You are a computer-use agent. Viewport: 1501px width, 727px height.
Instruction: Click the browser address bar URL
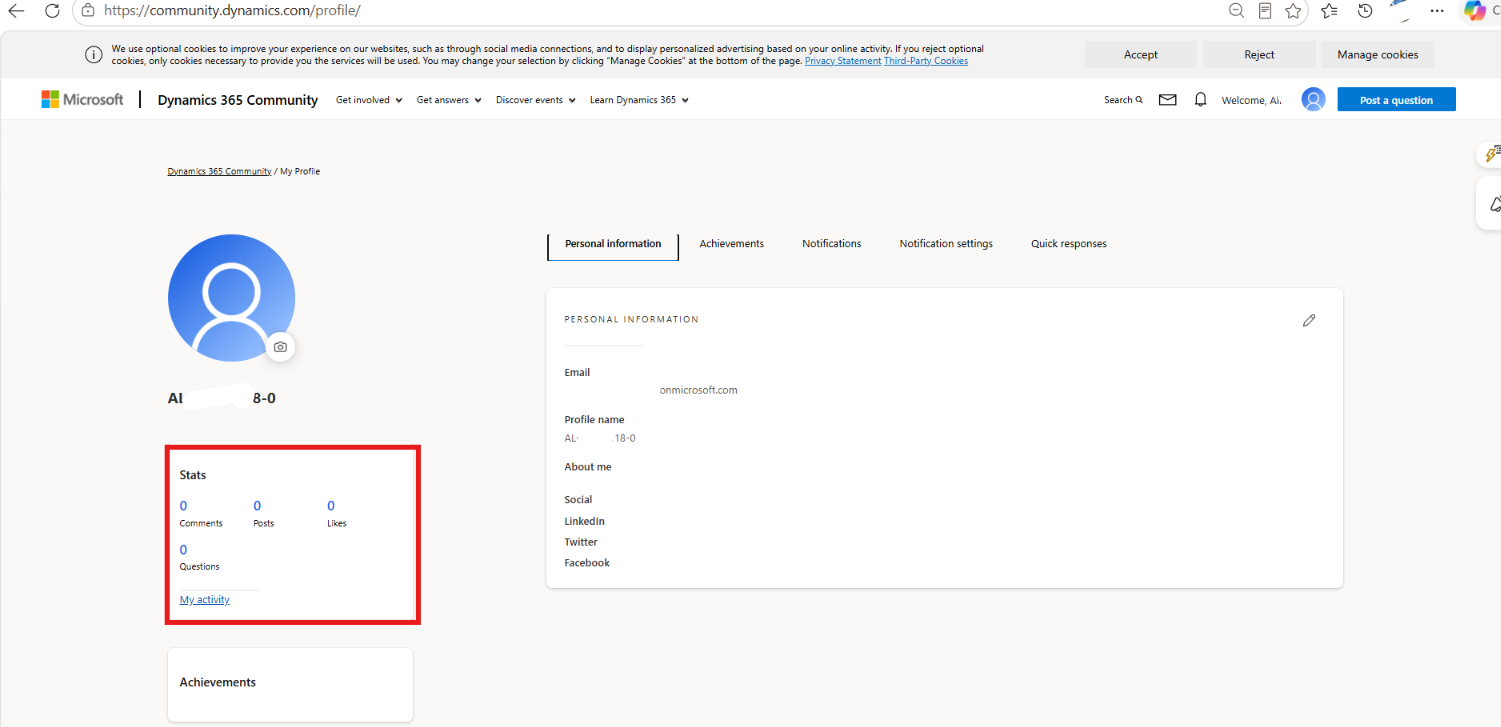click(x=232, y=10)
